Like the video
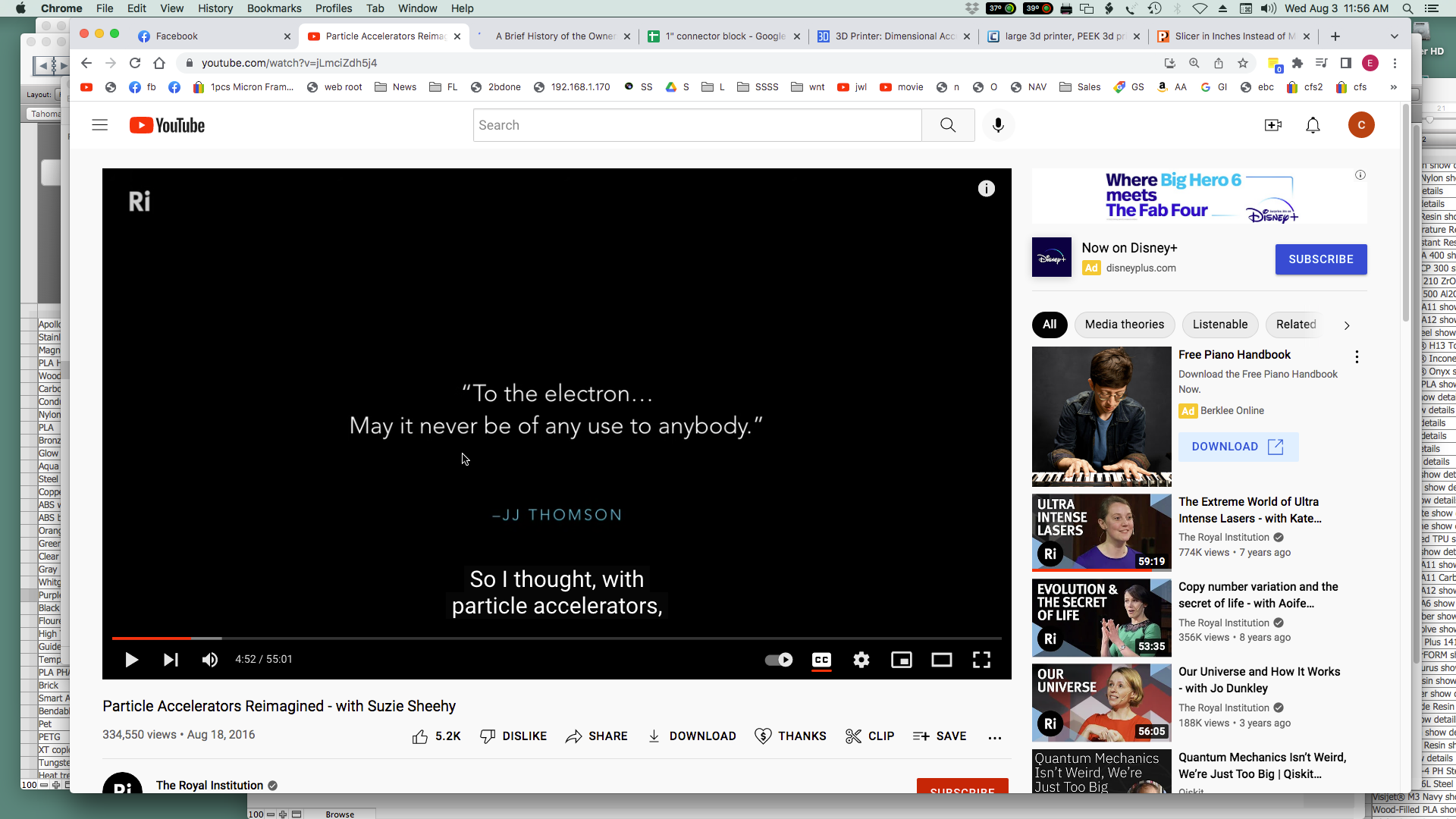Image resolution: width=1456 pixels, height=819 pixels. (x=420, y=736)
